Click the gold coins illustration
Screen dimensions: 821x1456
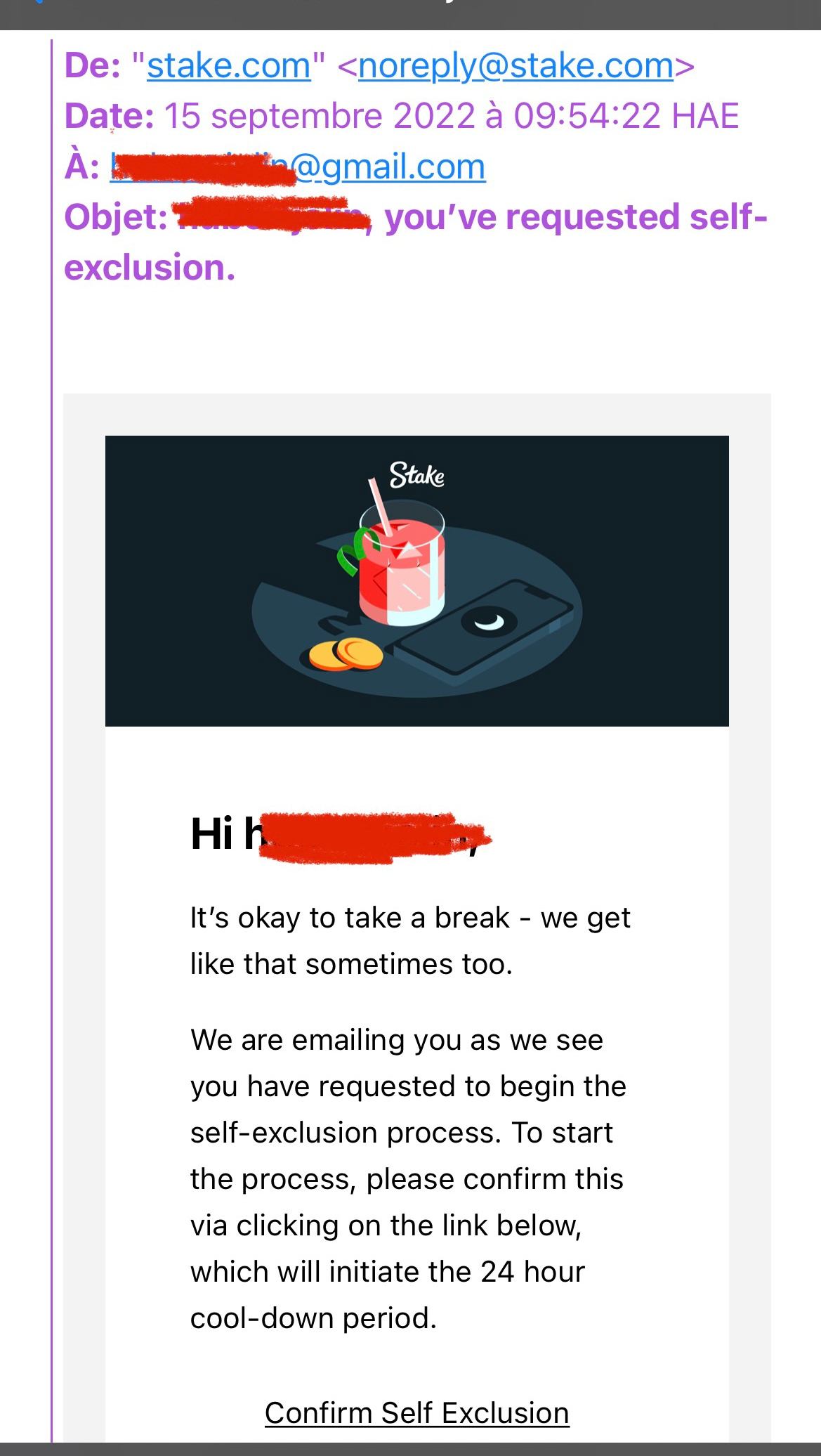click(346, 654)
